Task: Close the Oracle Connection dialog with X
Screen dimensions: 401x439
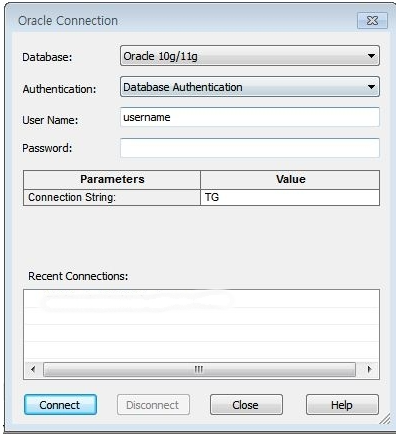Action: point(372,21)
